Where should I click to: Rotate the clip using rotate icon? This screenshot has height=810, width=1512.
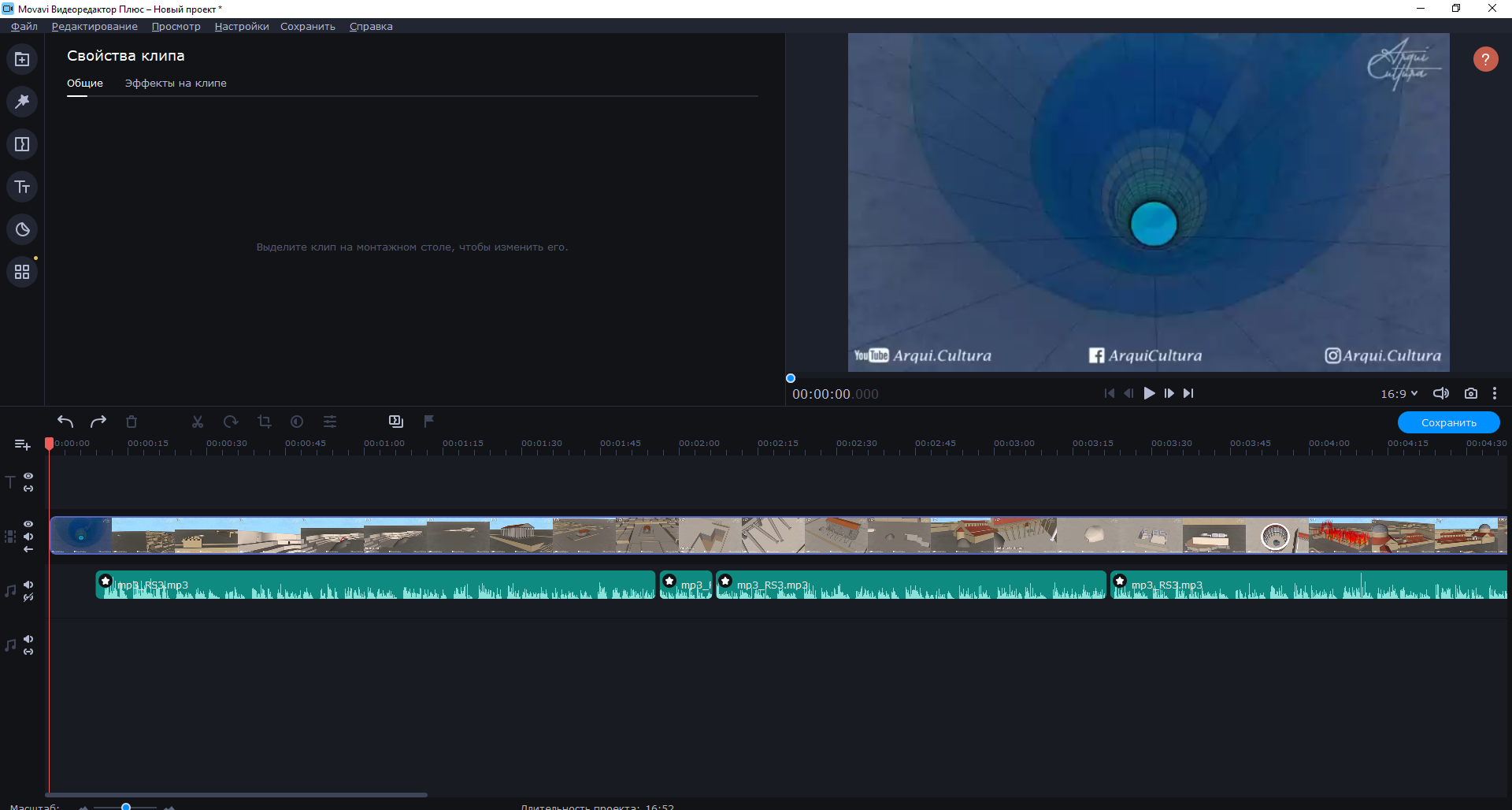pyautogui.click(x=231, y=422)
